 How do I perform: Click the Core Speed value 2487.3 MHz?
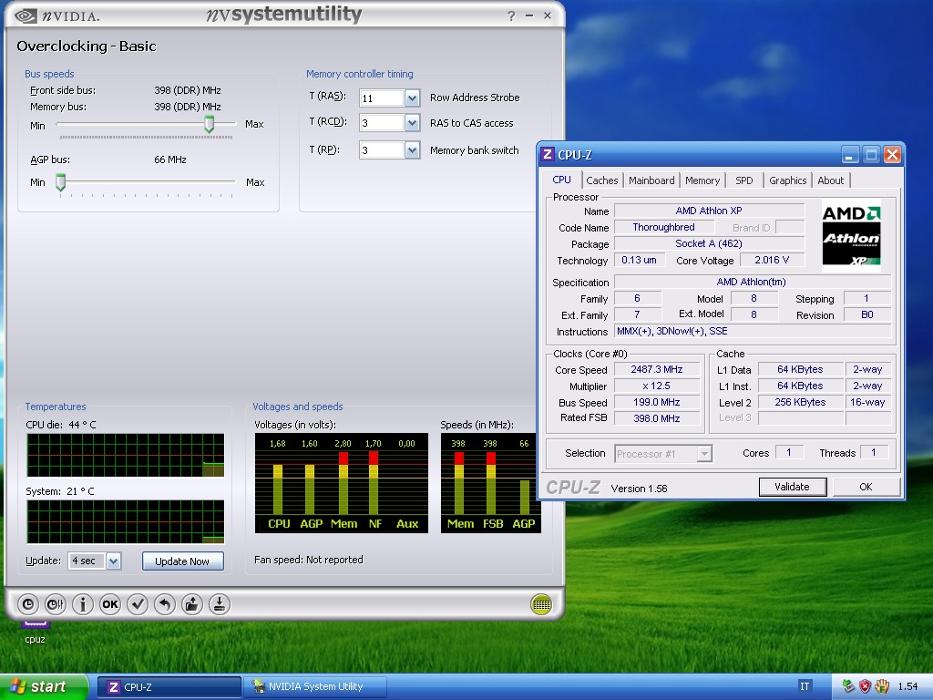pyautogui.click(x=656, y=370)
